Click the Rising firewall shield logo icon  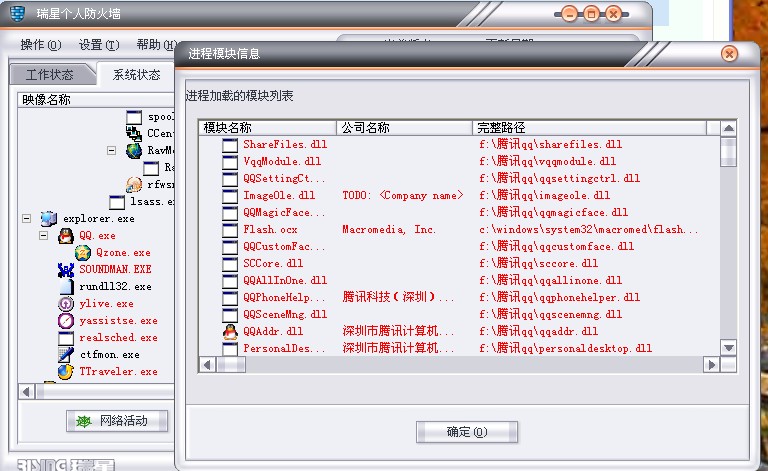[x=17, y=13]
